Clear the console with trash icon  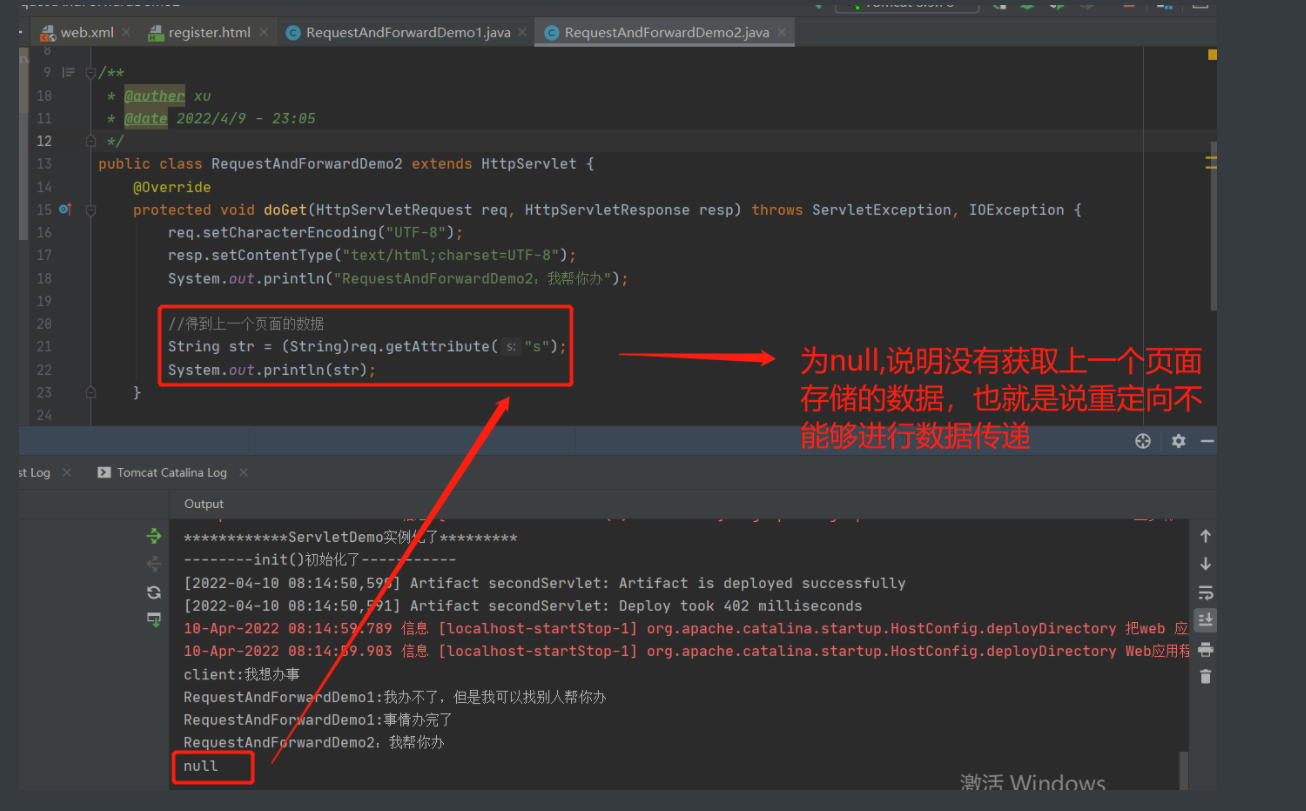1205,677
